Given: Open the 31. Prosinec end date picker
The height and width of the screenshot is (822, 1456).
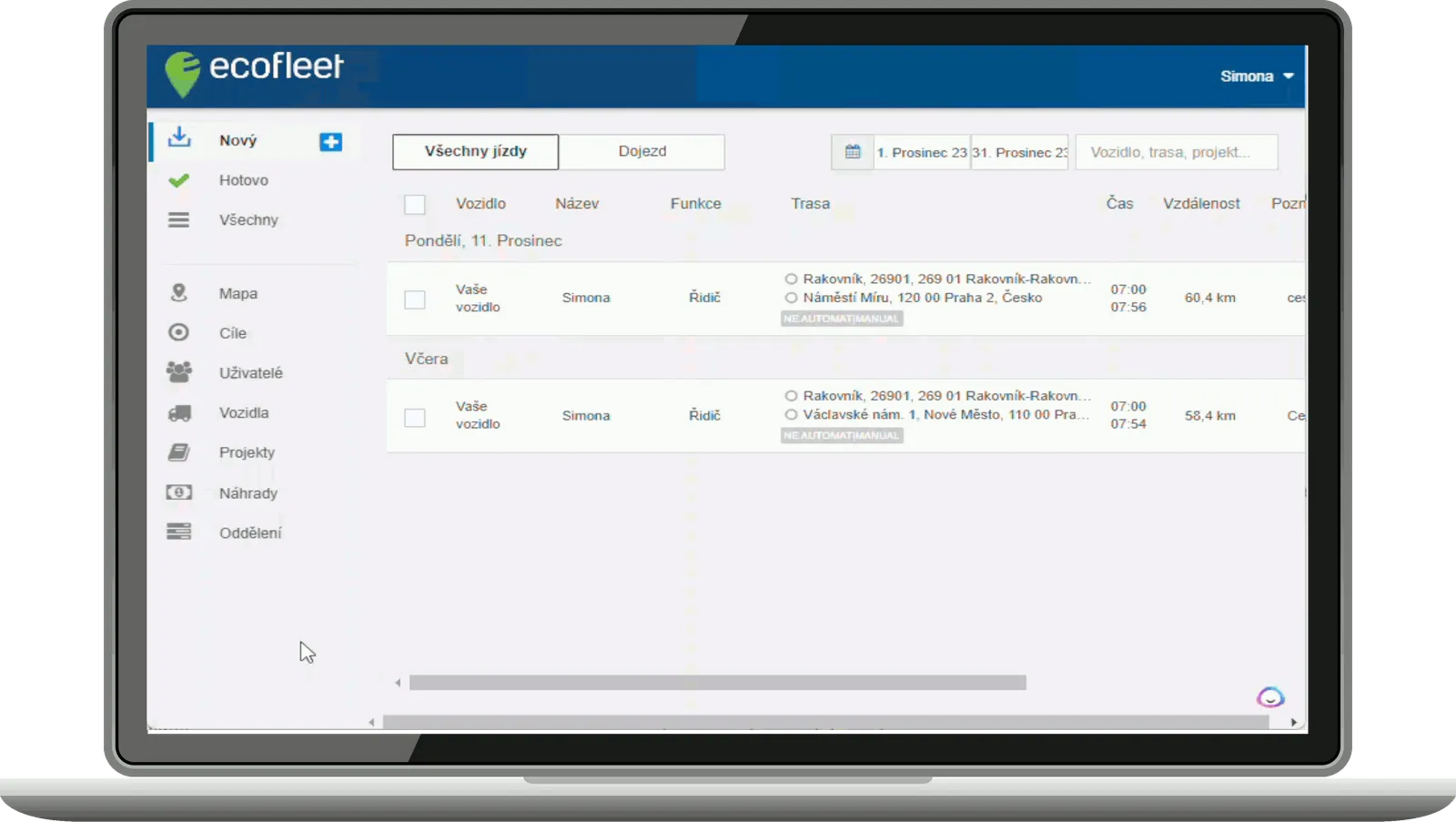Looking at the screenshot, I should [x=1019, y=153].
